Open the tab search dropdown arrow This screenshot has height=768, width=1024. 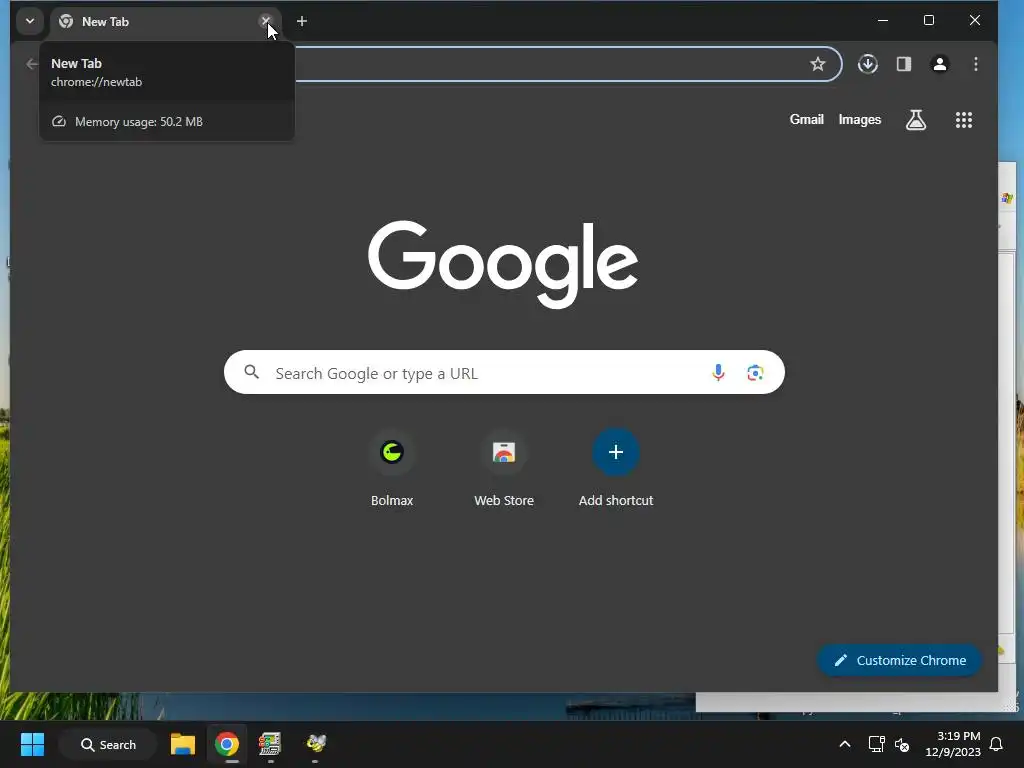tap(30, 21)
